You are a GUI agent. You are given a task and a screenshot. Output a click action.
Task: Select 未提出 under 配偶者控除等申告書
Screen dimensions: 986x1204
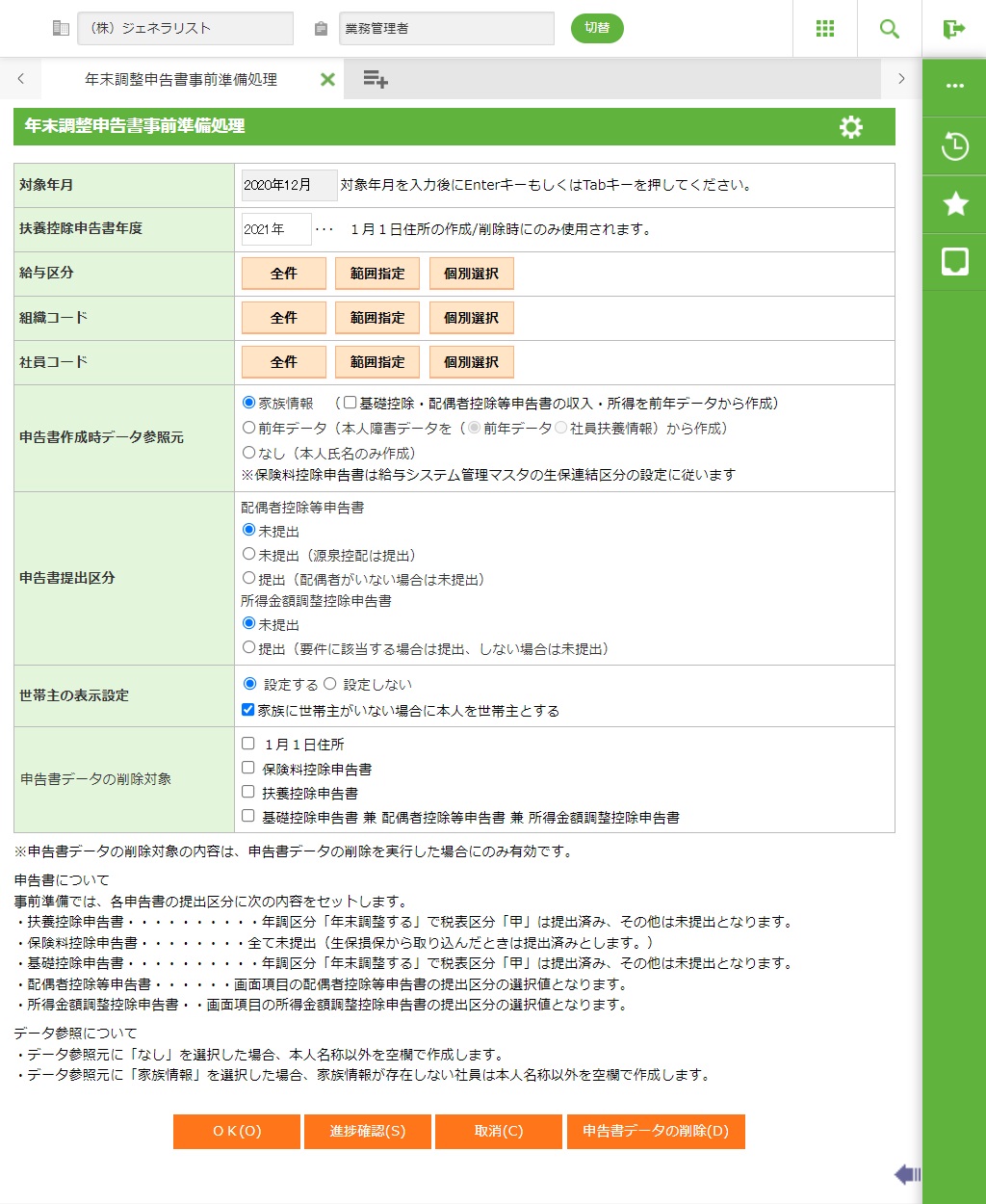(x=249, y=530)
